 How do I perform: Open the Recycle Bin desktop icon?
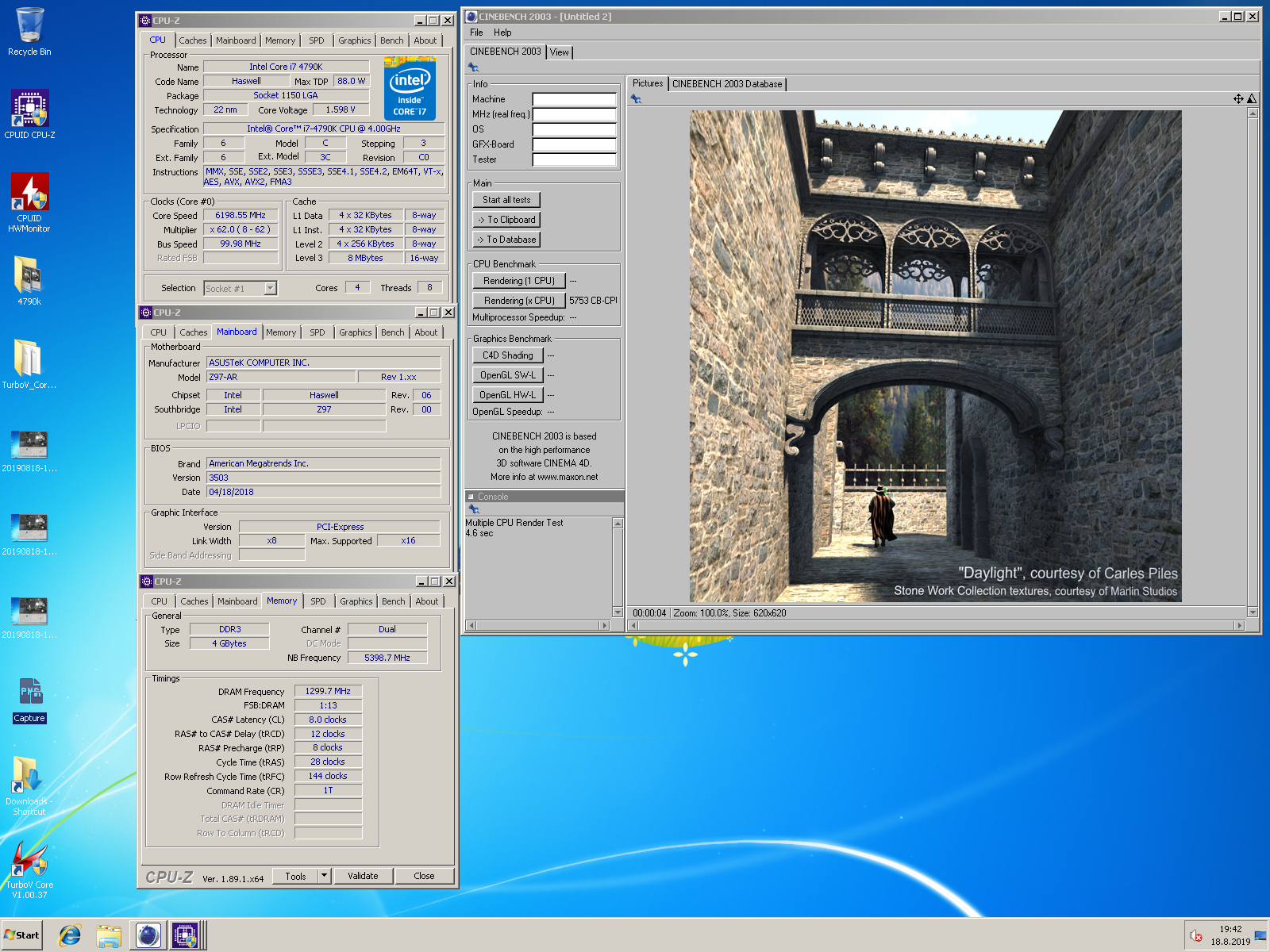(29, 32)
